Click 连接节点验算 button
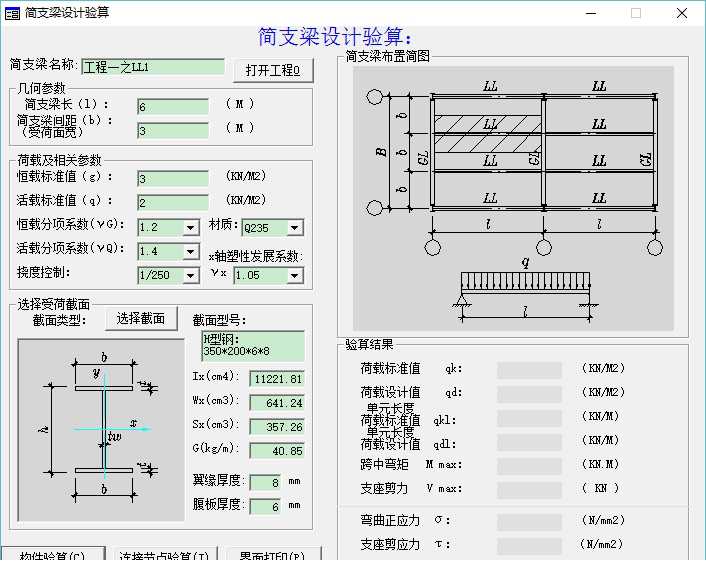This screenshot has height=582, width=706. [165, 554]
